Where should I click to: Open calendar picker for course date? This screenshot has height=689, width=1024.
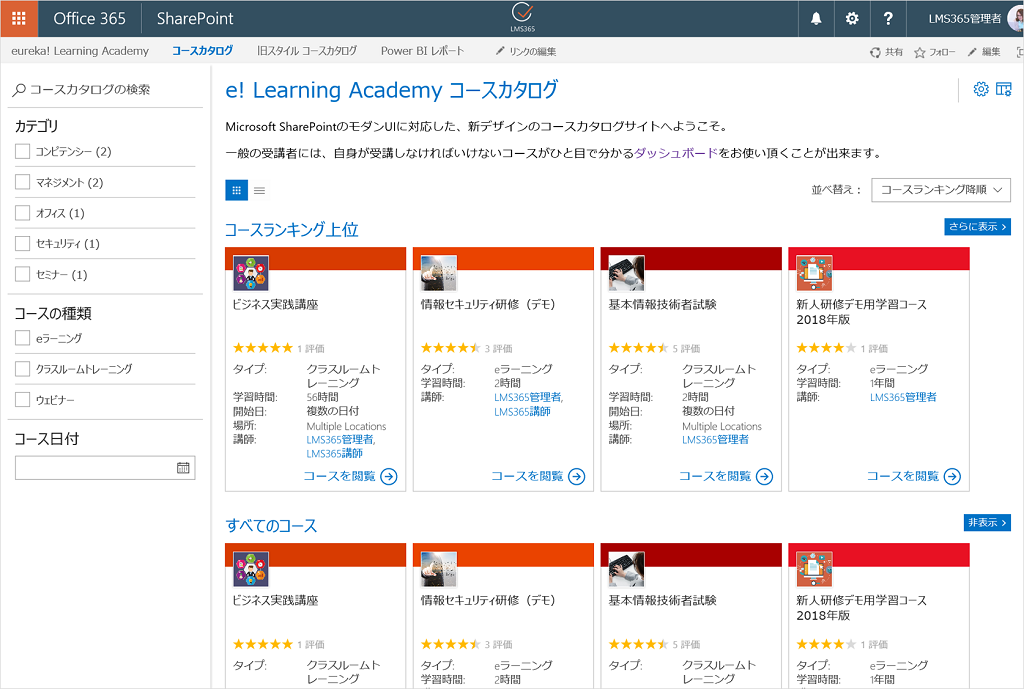pyautogui.click(x=183, y=468)
